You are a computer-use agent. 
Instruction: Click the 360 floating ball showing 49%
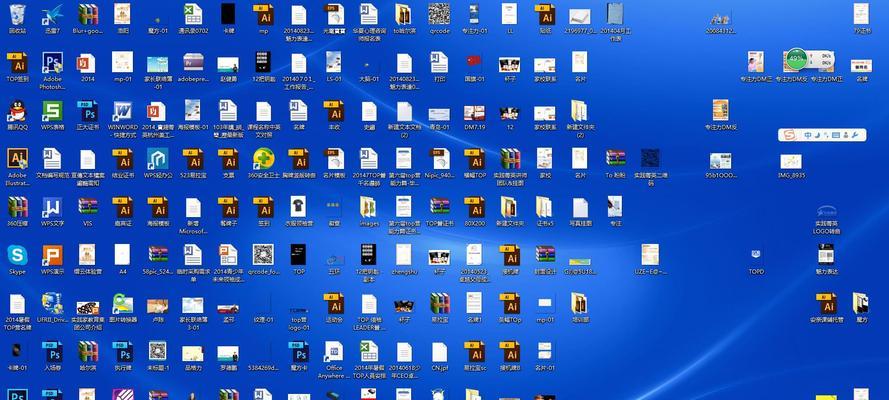[797, 58]
